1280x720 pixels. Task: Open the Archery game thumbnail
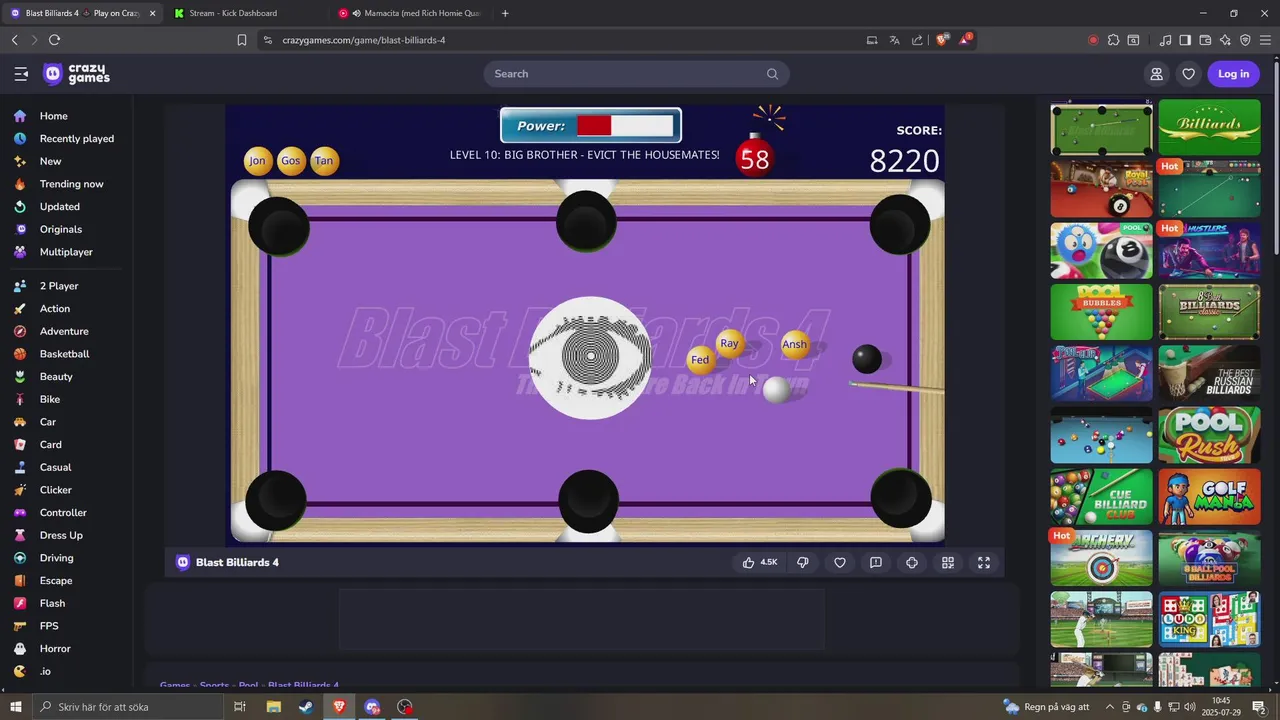[1101, 558]
